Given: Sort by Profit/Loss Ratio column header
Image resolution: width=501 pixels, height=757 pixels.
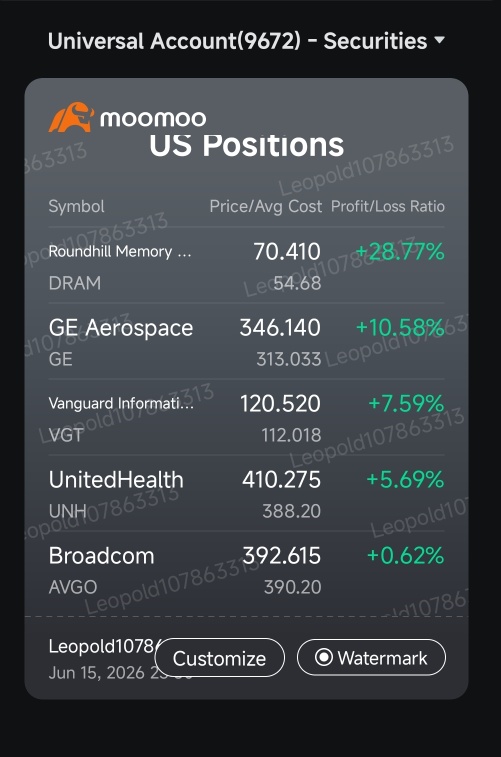Looking at the screenshot, I should coord(388,207).
